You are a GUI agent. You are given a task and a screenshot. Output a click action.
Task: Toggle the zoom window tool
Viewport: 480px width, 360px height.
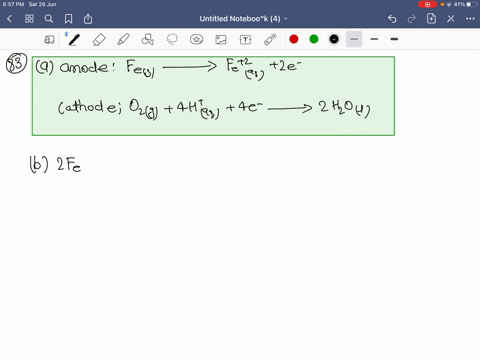coord(49,40)
